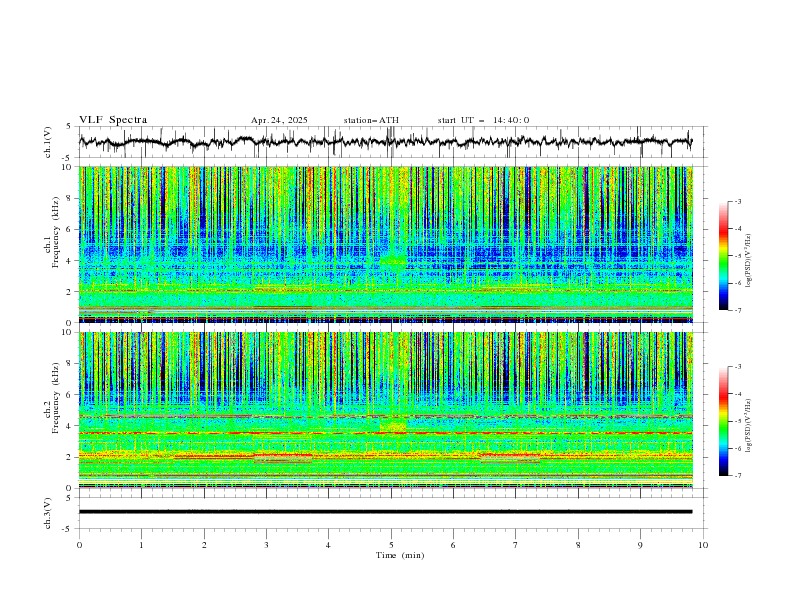Click the ch.1 colorbar log(PSD) label
The width and height of the screenshot is (792, 612).
point(748,261)
